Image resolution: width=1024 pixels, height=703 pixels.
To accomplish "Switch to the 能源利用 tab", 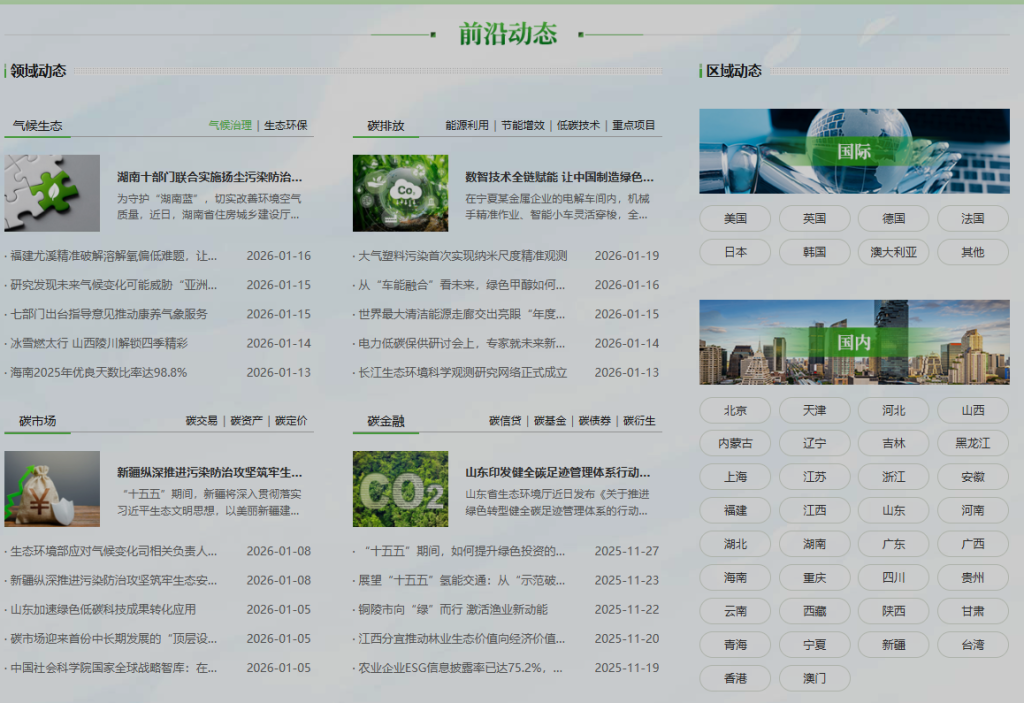I will click(x=467, y=124).
